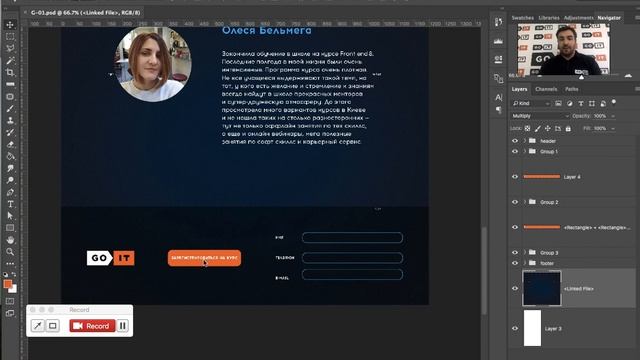Expand Group 1 folder
640x360 pixels.
(525, 151)
